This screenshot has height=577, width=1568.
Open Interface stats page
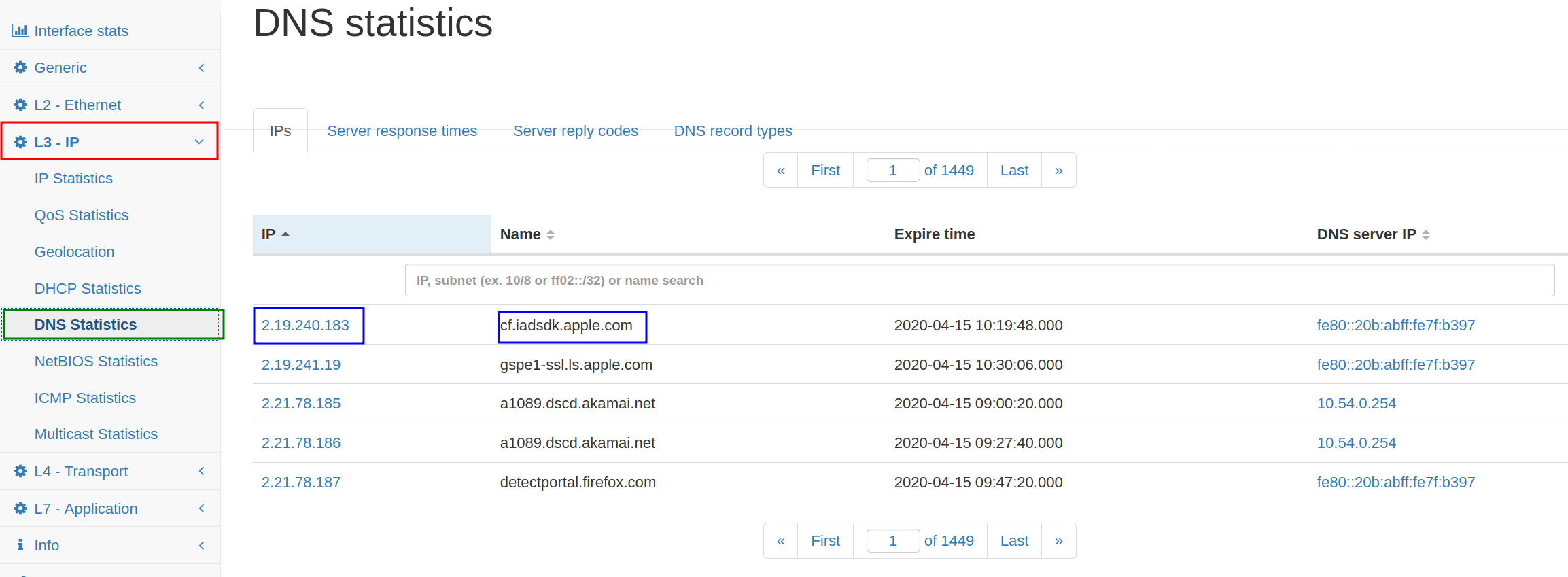click(81, 31)
